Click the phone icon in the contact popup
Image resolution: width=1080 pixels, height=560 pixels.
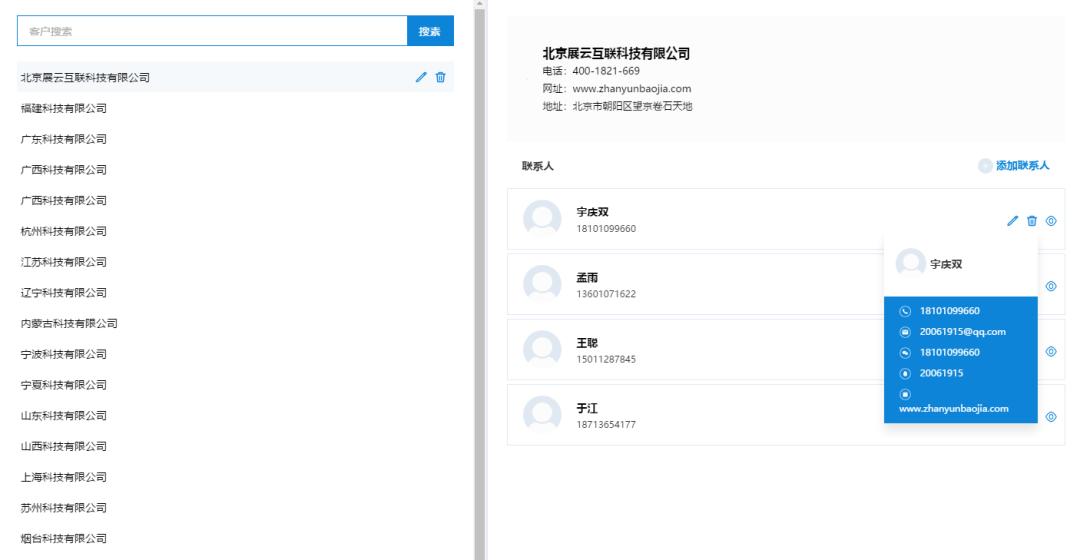905,311
